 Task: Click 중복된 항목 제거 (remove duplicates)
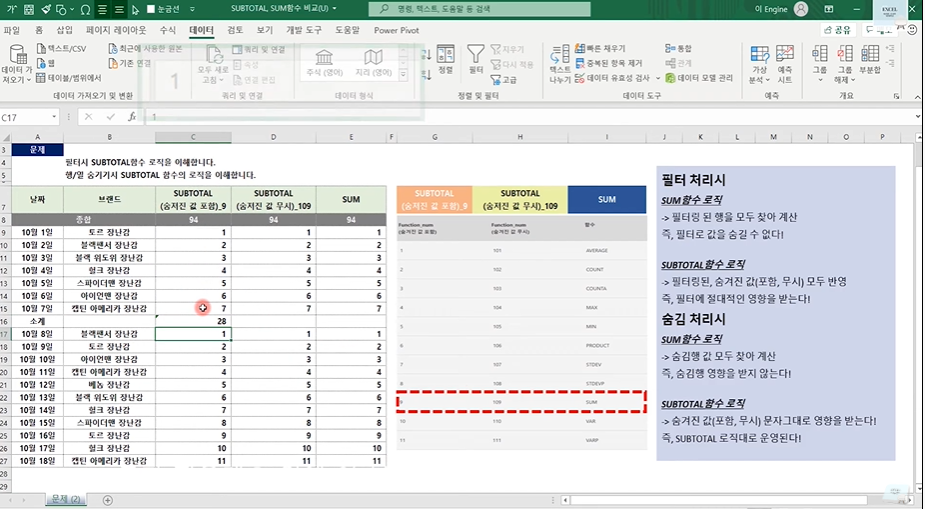(x=609, y=63)
